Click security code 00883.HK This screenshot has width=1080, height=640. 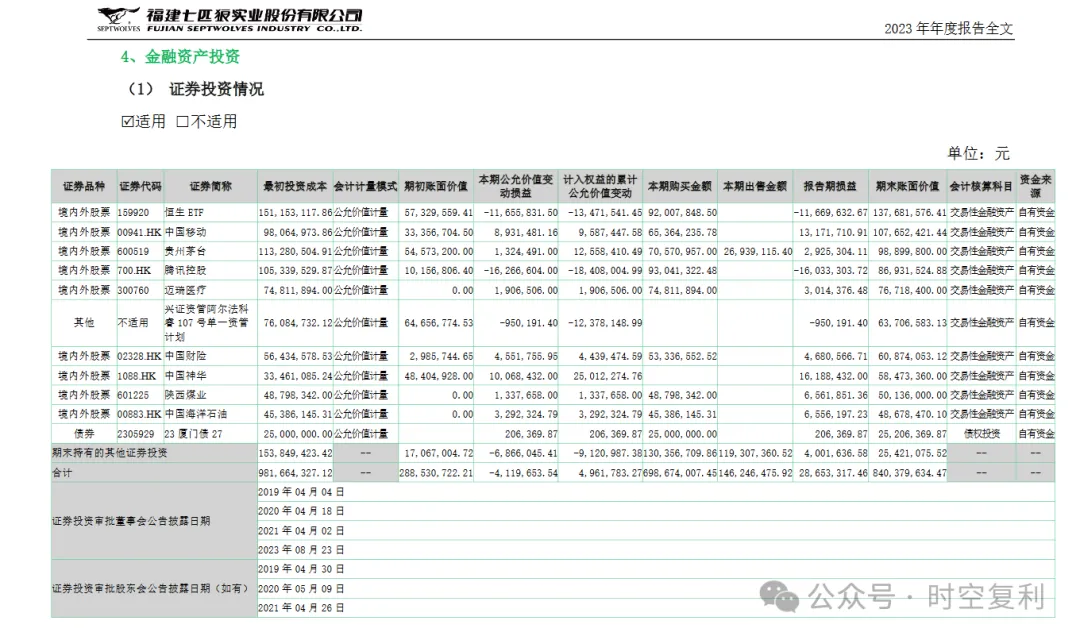coord(139,414)
